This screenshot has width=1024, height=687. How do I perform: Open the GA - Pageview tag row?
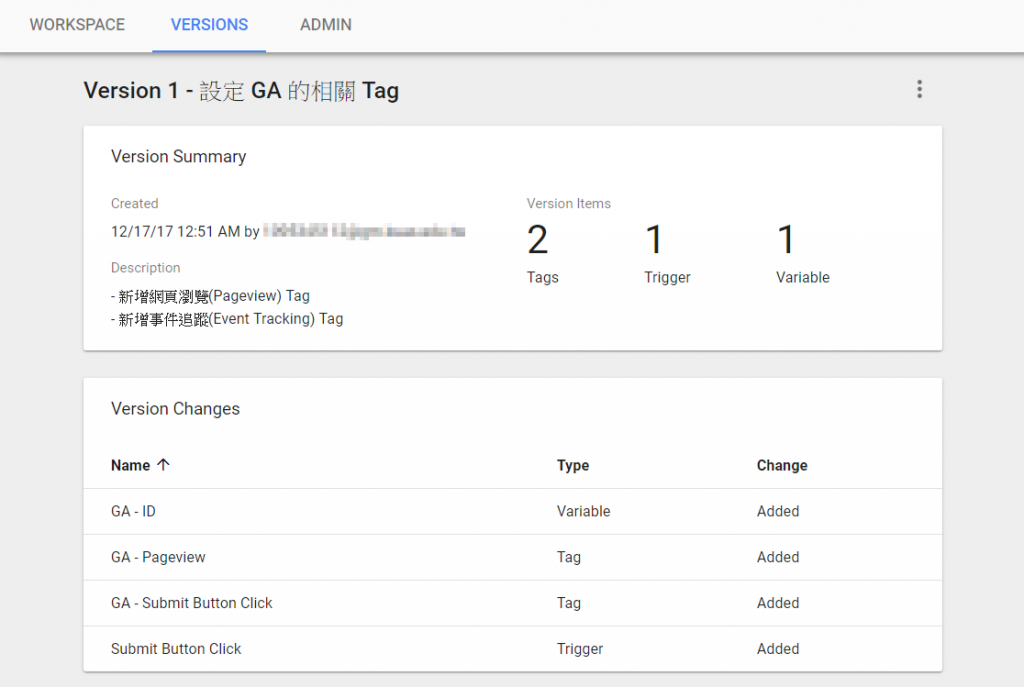pyautogui.click(x=158, y=557)
